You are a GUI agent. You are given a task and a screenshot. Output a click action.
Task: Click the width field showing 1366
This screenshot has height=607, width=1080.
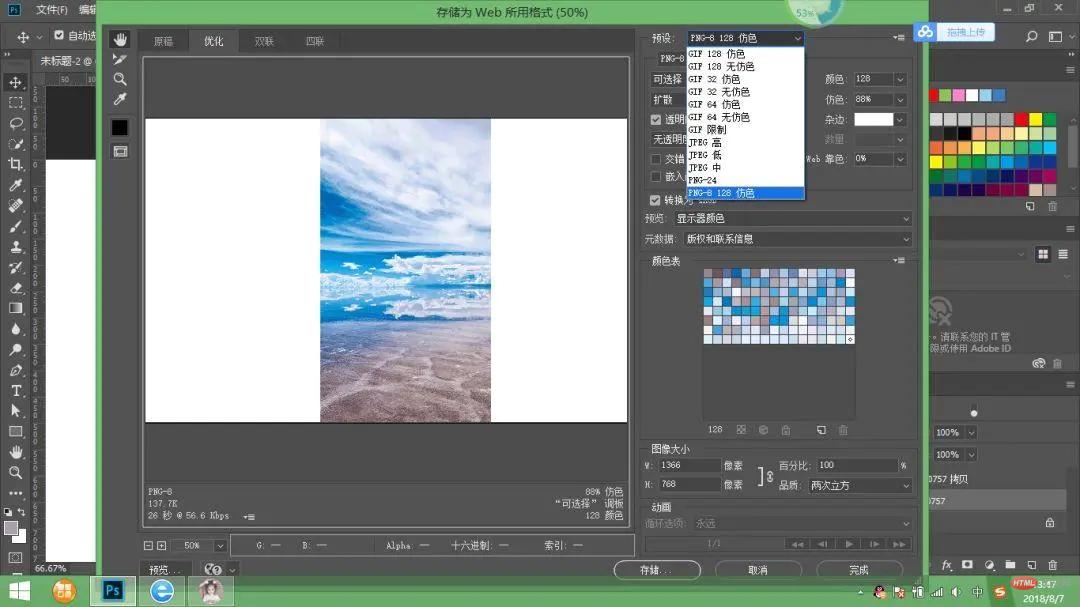click(689, 465)
